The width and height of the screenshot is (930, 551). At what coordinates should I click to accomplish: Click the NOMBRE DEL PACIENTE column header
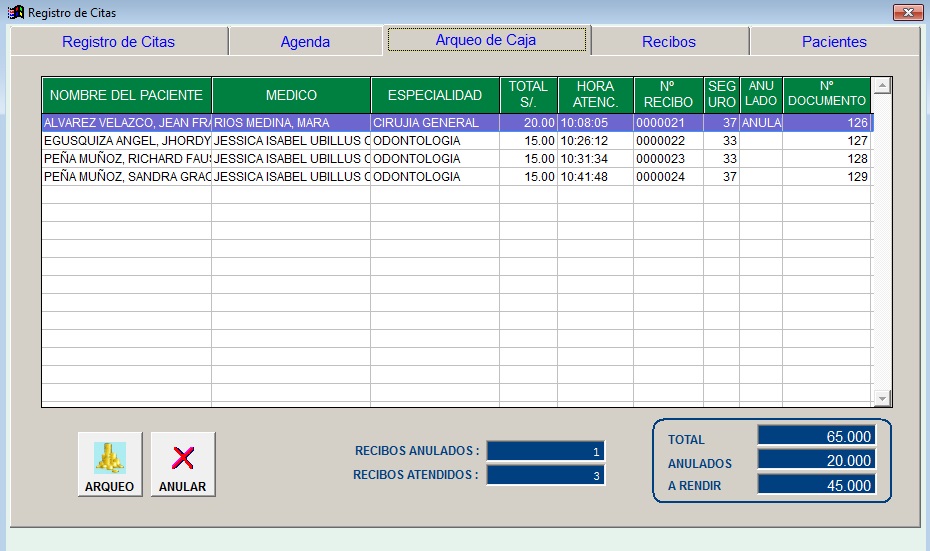[126, 95]
